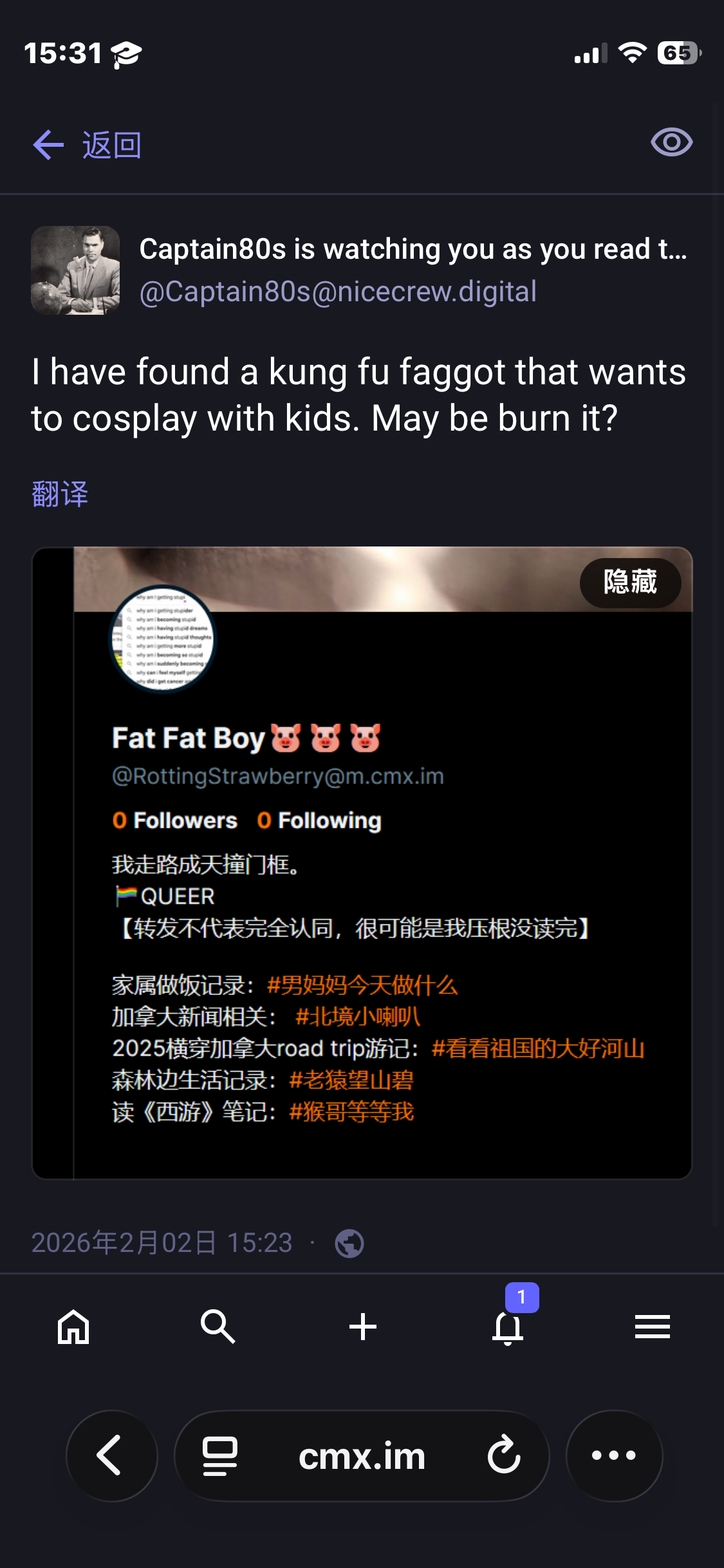Tap the browser back chevron button
This screenshot has width=724, height=1568.
coord(112,1455)
